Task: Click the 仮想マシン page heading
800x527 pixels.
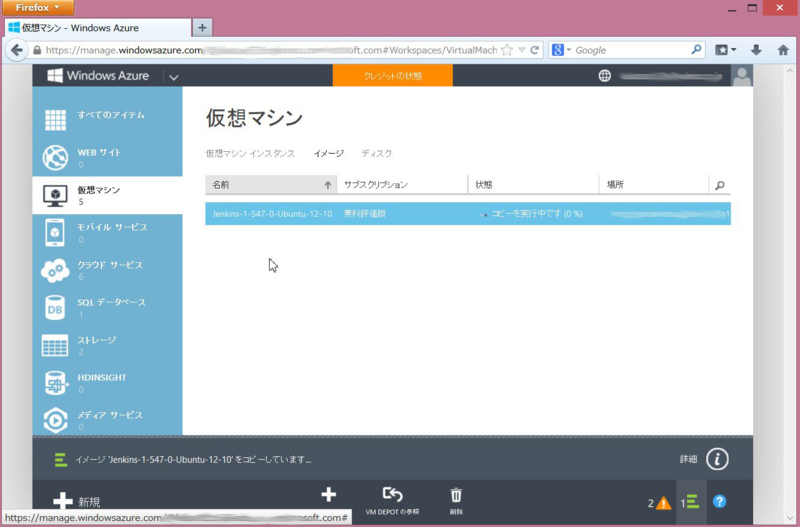Action: click(255, 118)
